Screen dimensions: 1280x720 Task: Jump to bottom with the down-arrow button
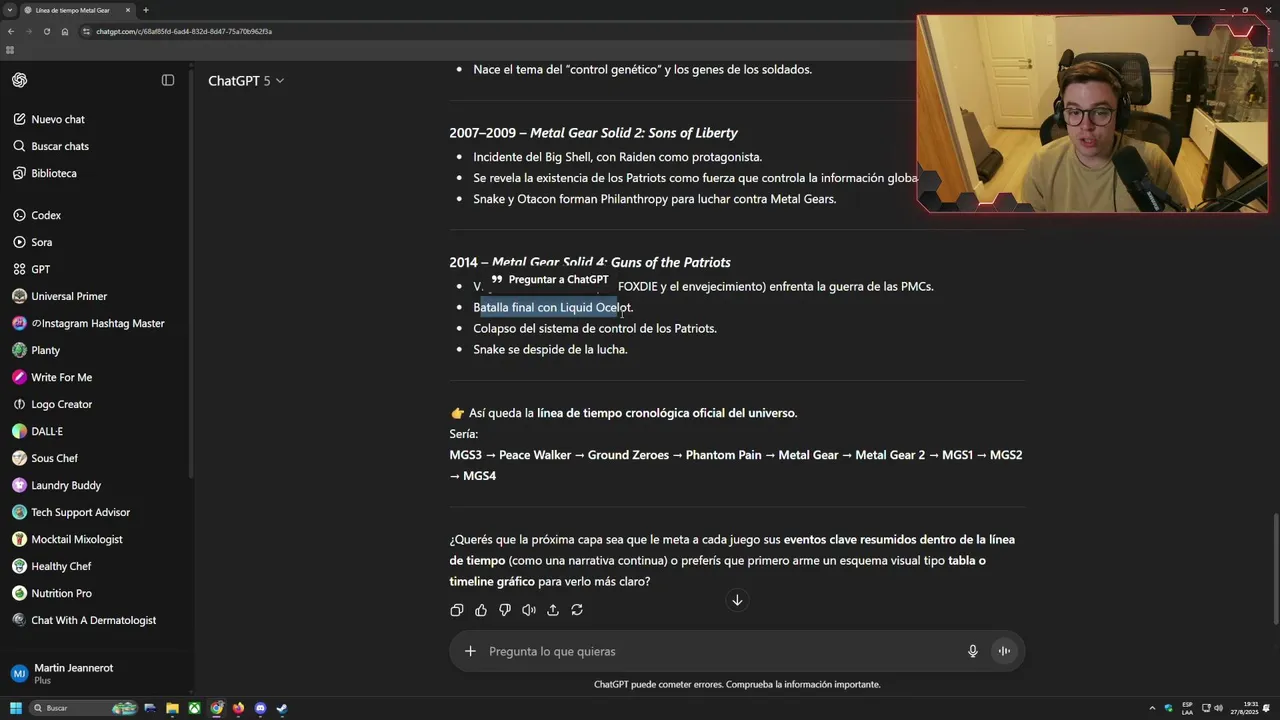(737, 600)
